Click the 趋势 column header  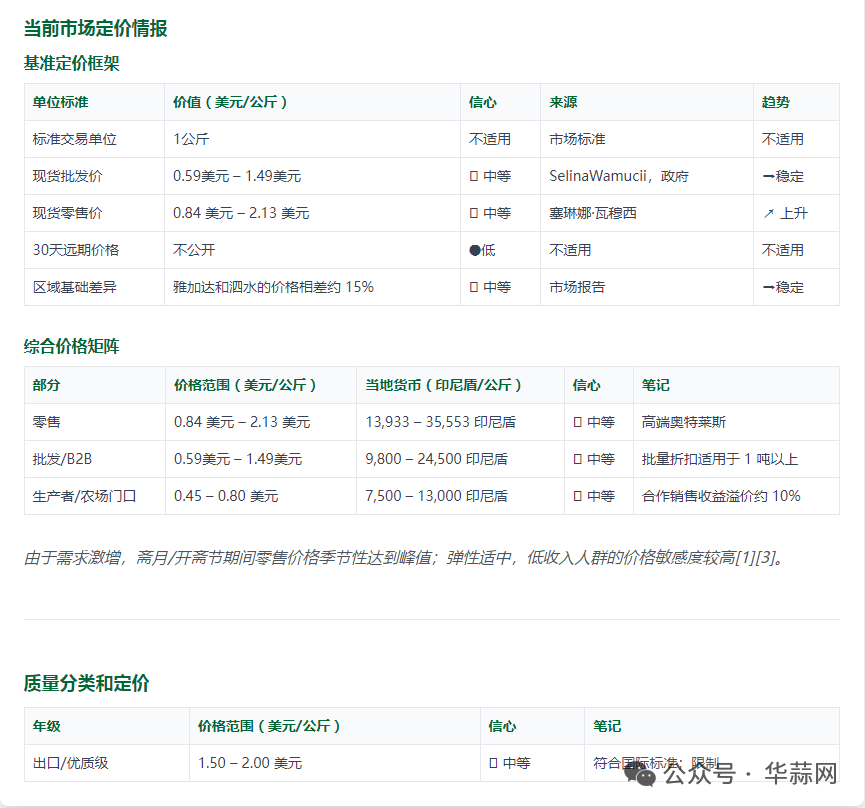point(776,102)
